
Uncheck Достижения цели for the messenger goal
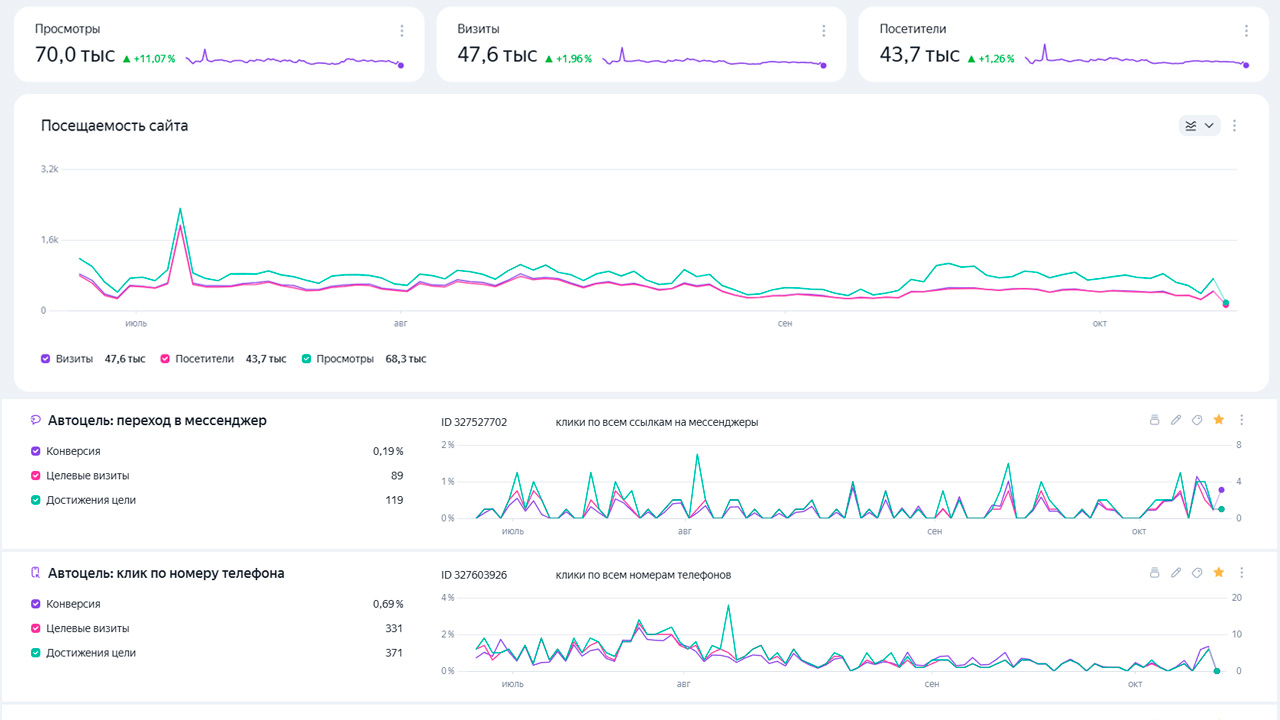click(x=36, y=500)
